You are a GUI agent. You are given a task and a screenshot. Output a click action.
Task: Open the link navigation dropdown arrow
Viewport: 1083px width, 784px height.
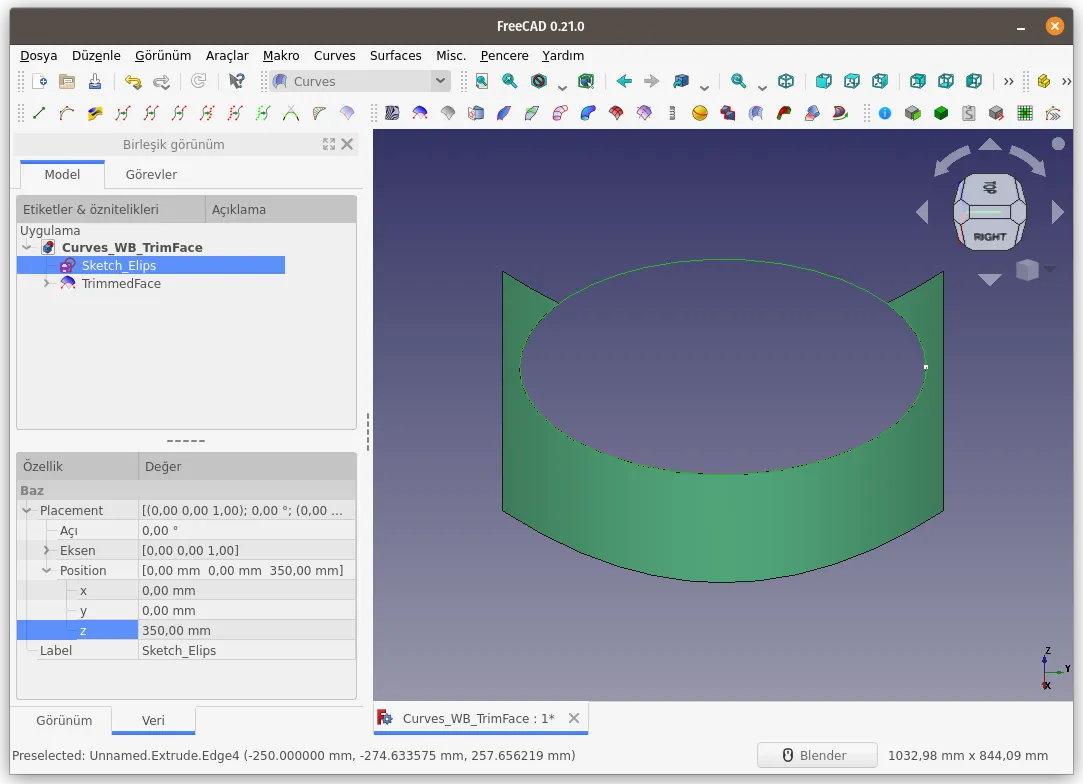point(705,86)
